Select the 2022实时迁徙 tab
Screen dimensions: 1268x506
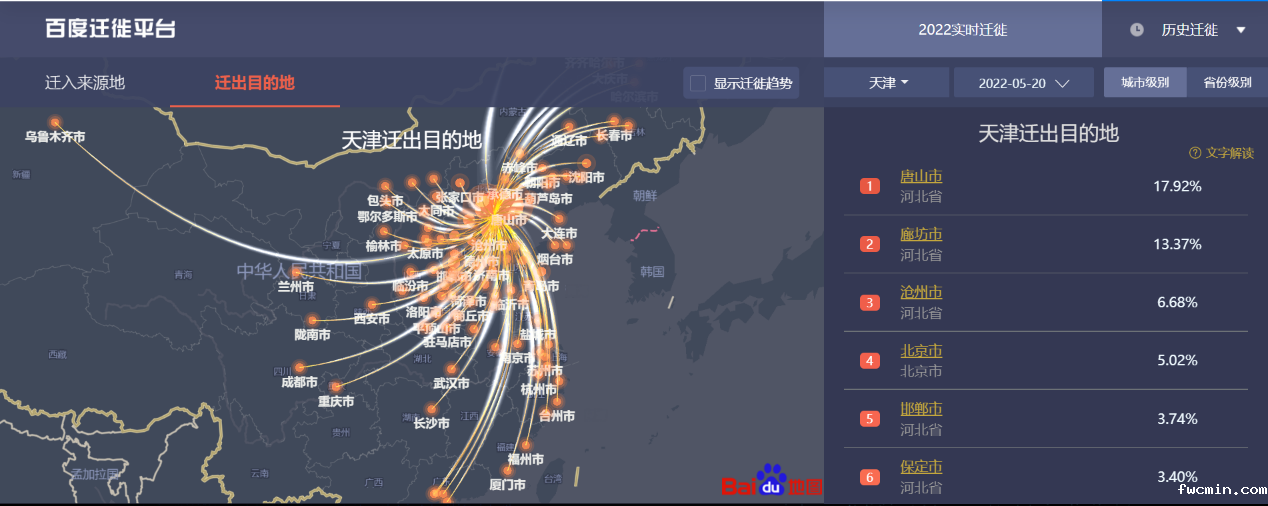[962, 30]
